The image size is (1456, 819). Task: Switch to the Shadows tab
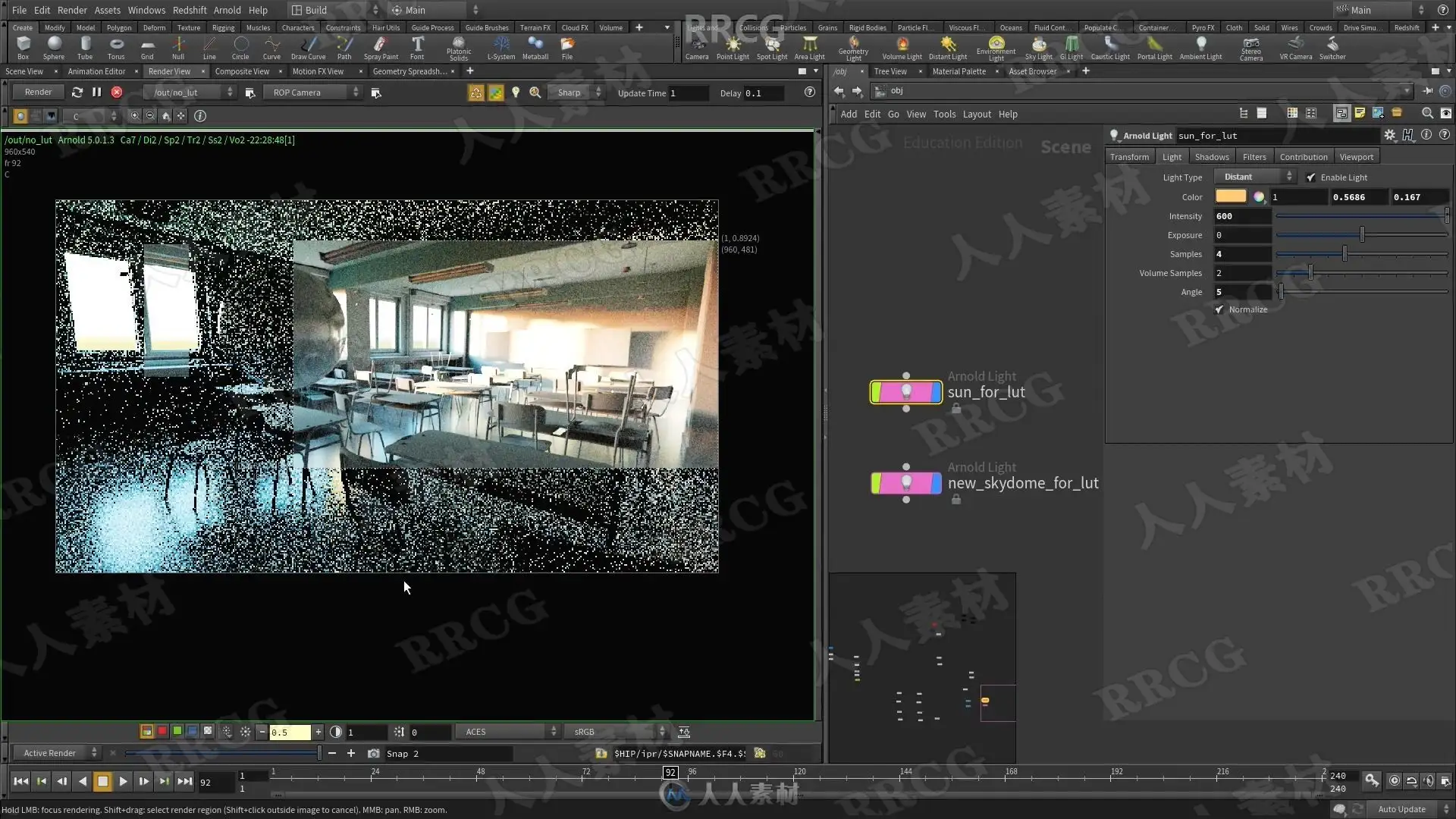(x=1211, y=157)
